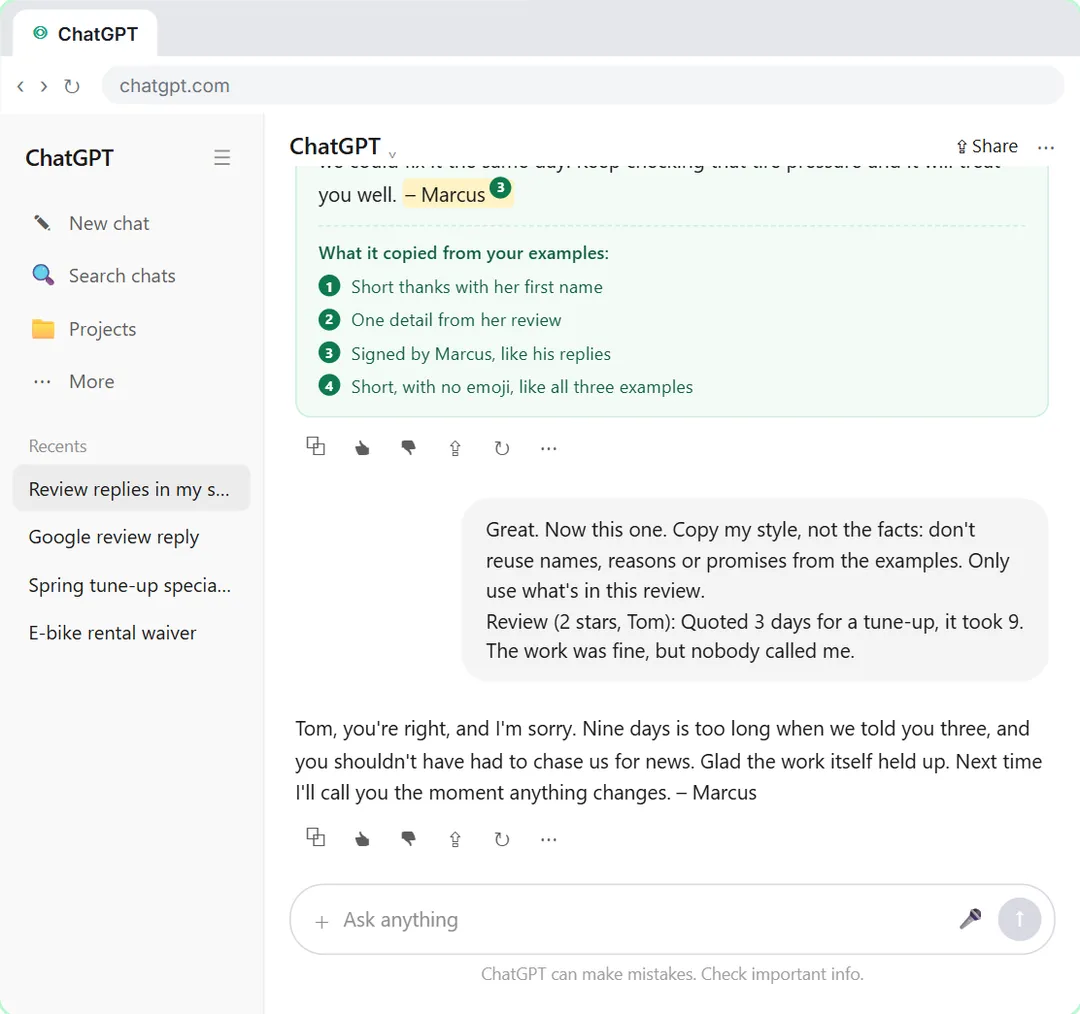Open the ChatGPT model selector dropdown

click(x=342, y=147)
